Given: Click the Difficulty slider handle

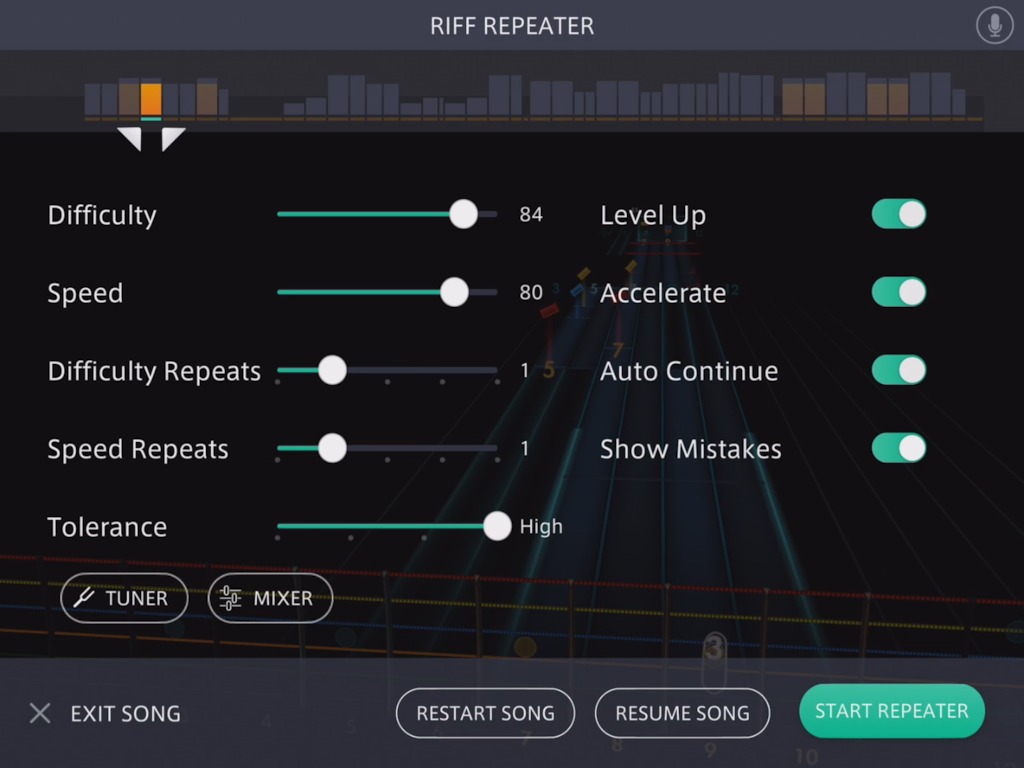Looking at the screenshot, I should pos(464,214).
